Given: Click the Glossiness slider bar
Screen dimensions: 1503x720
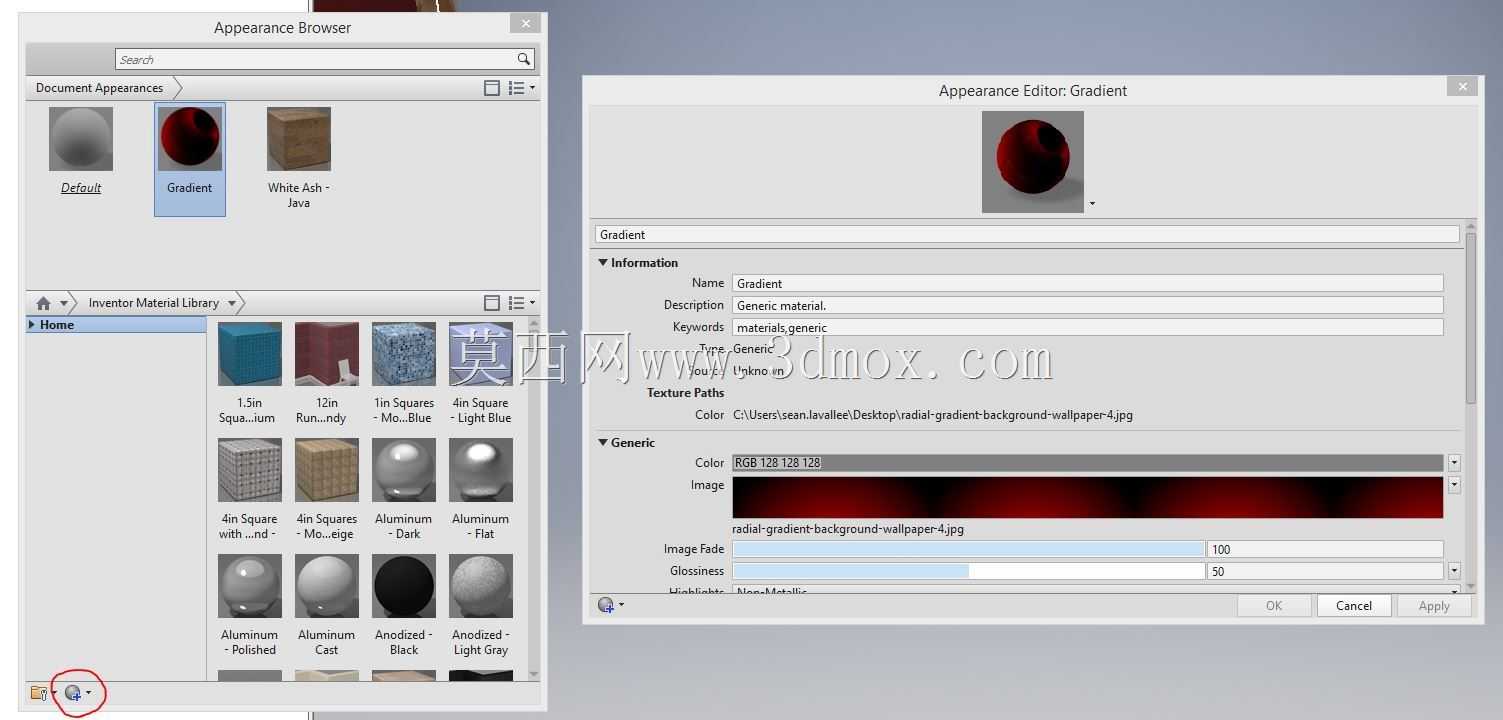Looking at the screenshot, I should (x=968, y=571).
